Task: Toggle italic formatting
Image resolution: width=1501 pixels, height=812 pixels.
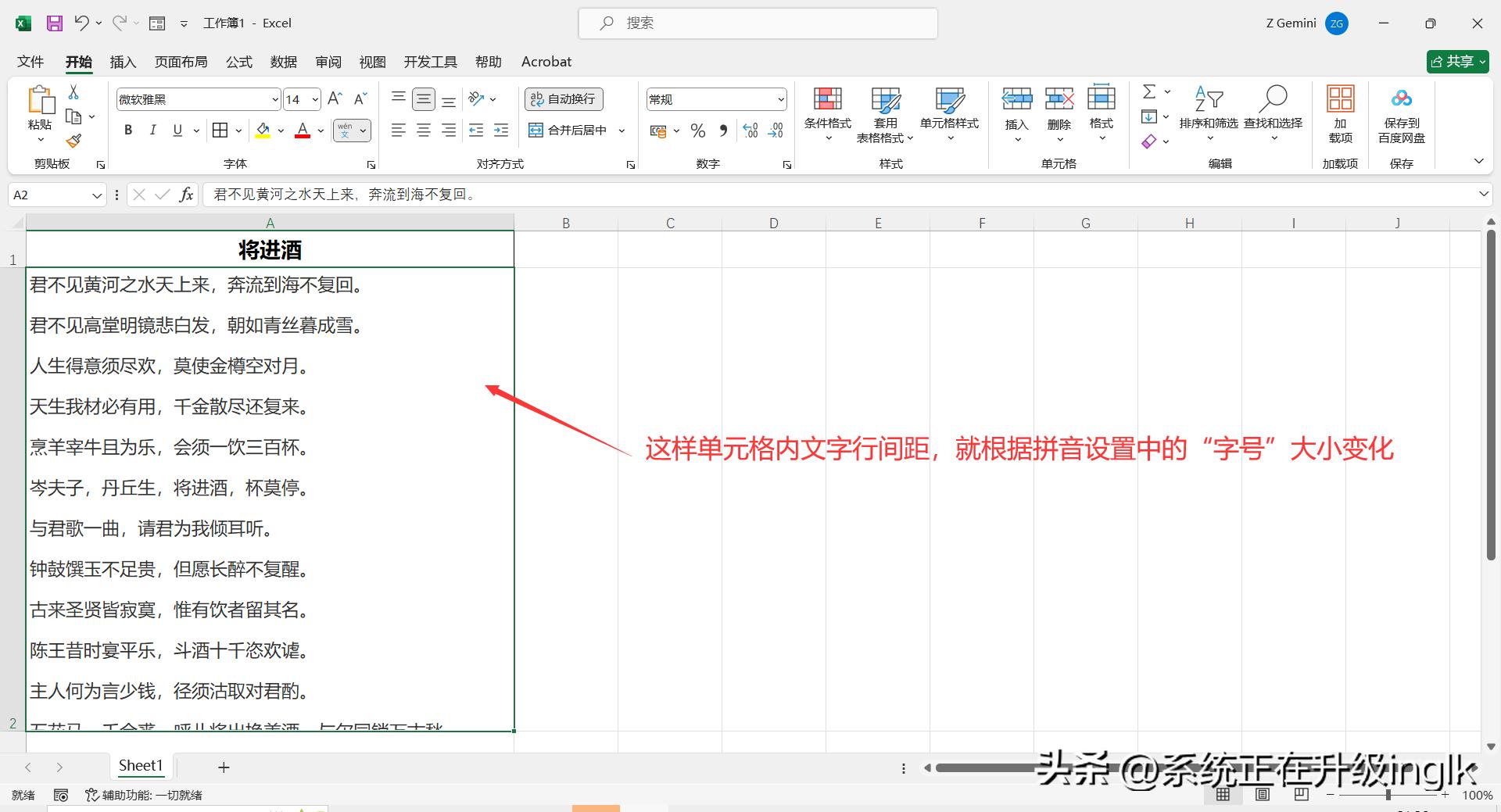Action: (153, 130)
